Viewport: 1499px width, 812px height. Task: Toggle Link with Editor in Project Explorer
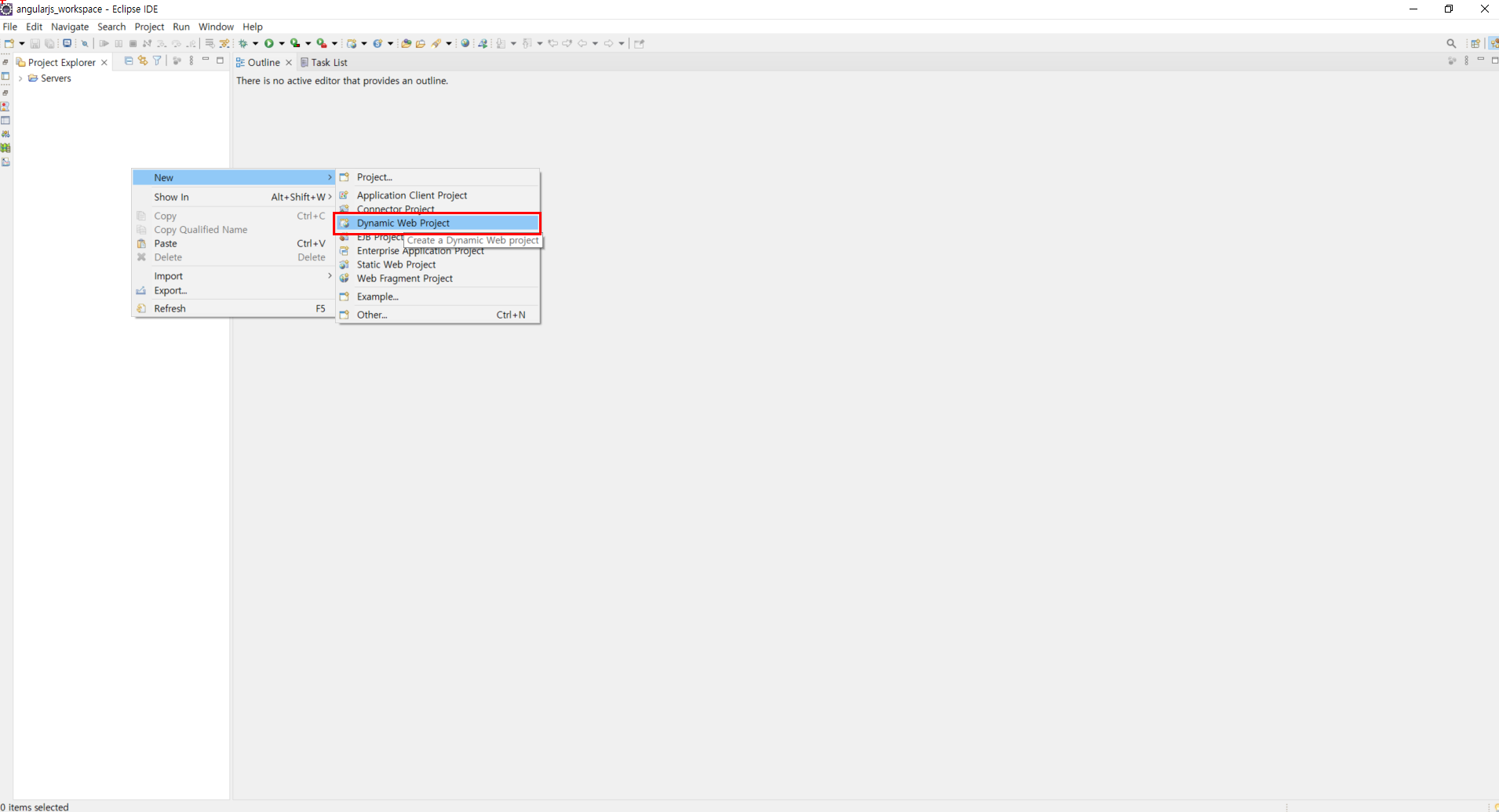pyautogui.click(x=143, y=60)
